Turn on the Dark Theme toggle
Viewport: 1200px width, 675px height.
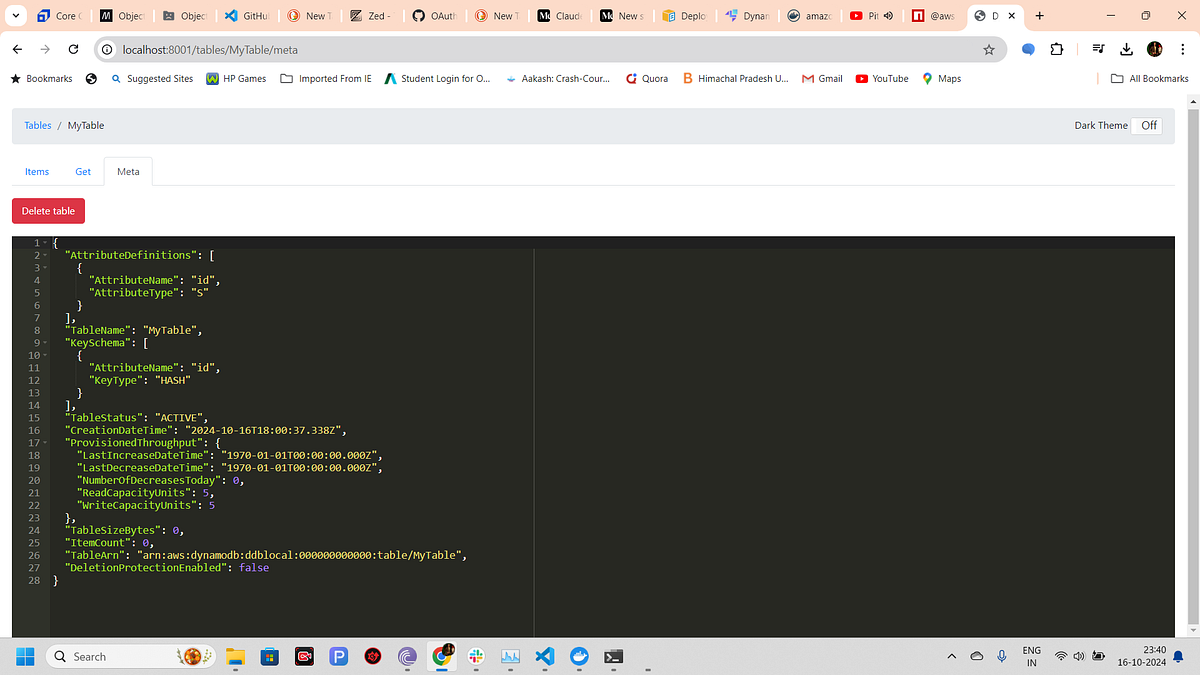[1147, 125]
